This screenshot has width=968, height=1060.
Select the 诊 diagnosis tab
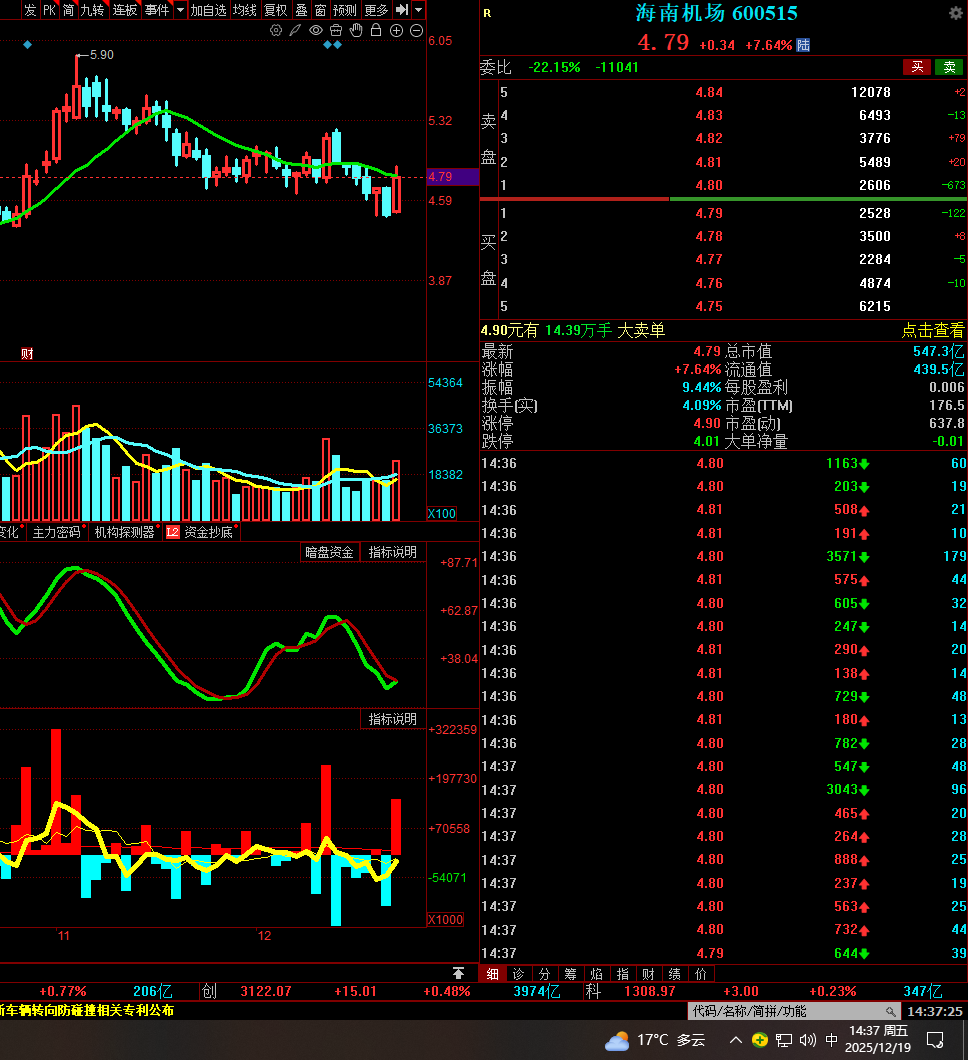pos(518,974)
